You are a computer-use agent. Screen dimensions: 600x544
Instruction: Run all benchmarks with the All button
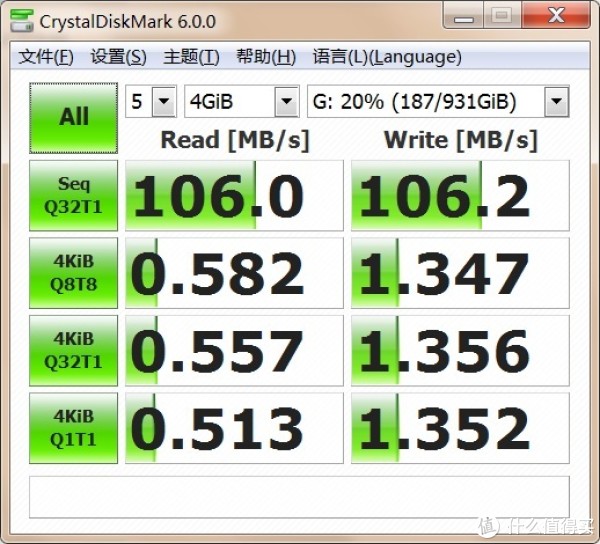[x=73, y=118]
